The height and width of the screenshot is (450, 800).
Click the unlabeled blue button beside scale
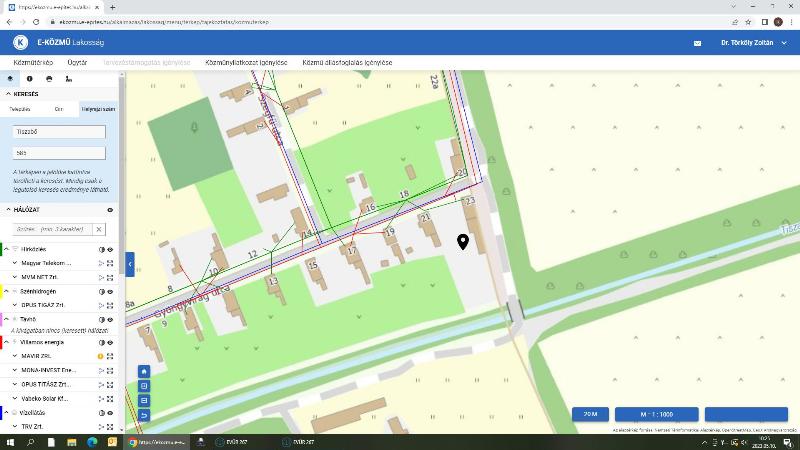tap(746, 414)
